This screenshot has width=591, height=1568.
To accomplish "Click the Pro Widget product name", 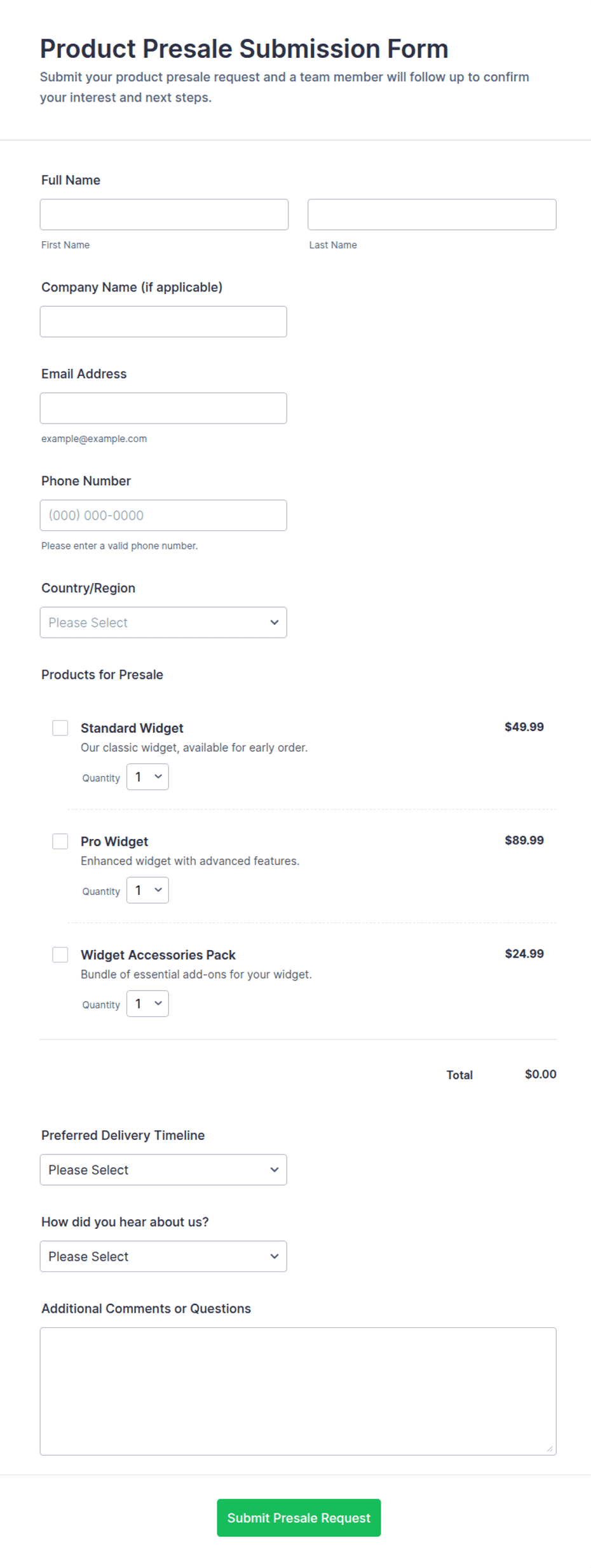I will (x=114, y=841).
